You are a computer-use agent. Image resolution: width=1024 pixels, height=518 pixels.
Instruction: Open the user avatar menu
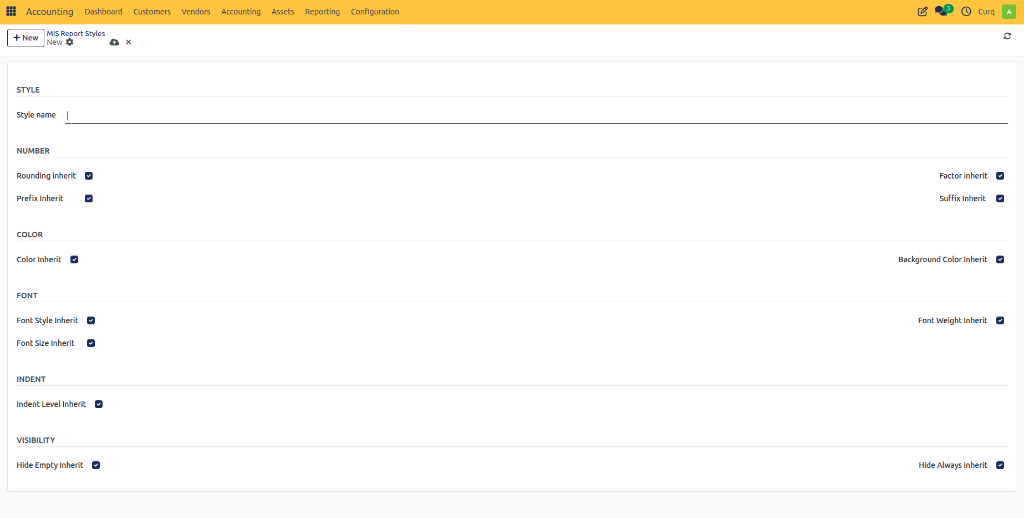1008,12
